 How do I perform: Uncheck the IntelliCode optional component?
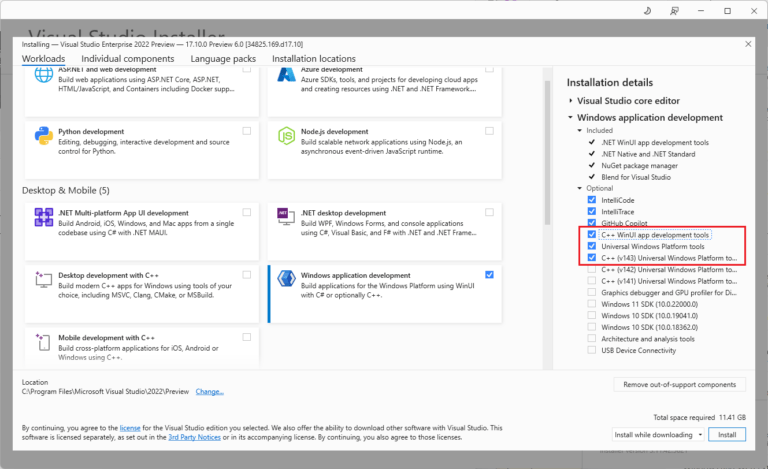[592, 200]
